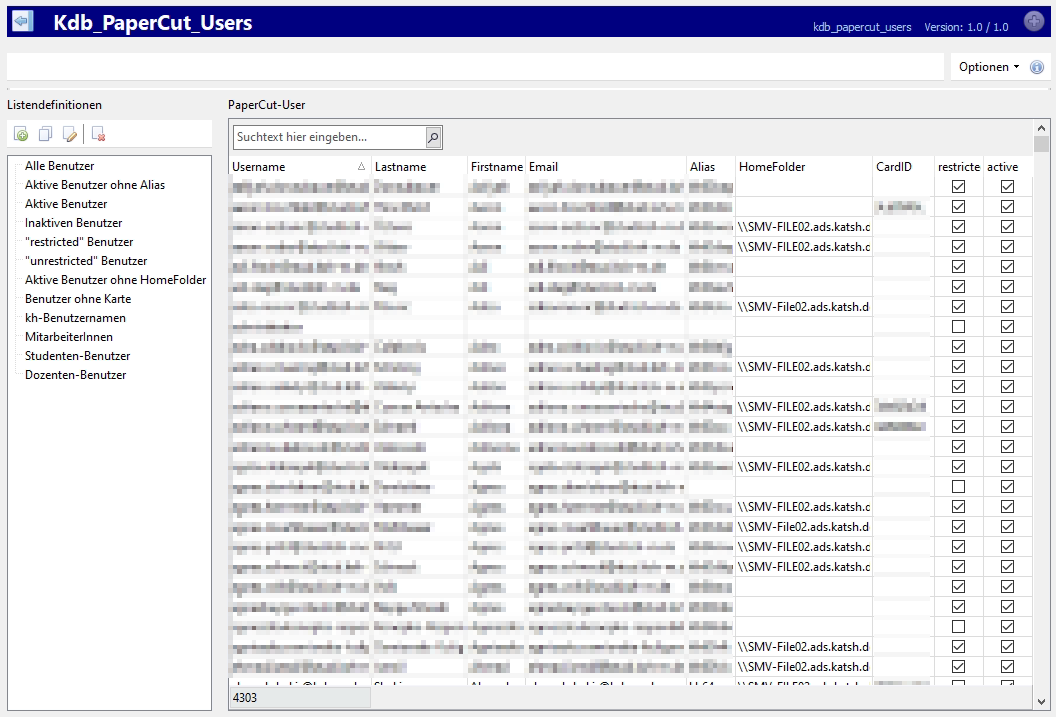Click the round plus icon in title bar
This screenshot has height=717, width=1056.
tap(1034, 22)
